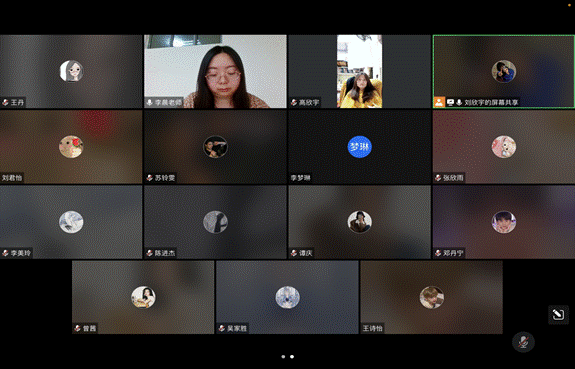Click 郑丹宇's round avatar
Image resolution: width=575 pixels, height=369 pixels.
(504, 222)
